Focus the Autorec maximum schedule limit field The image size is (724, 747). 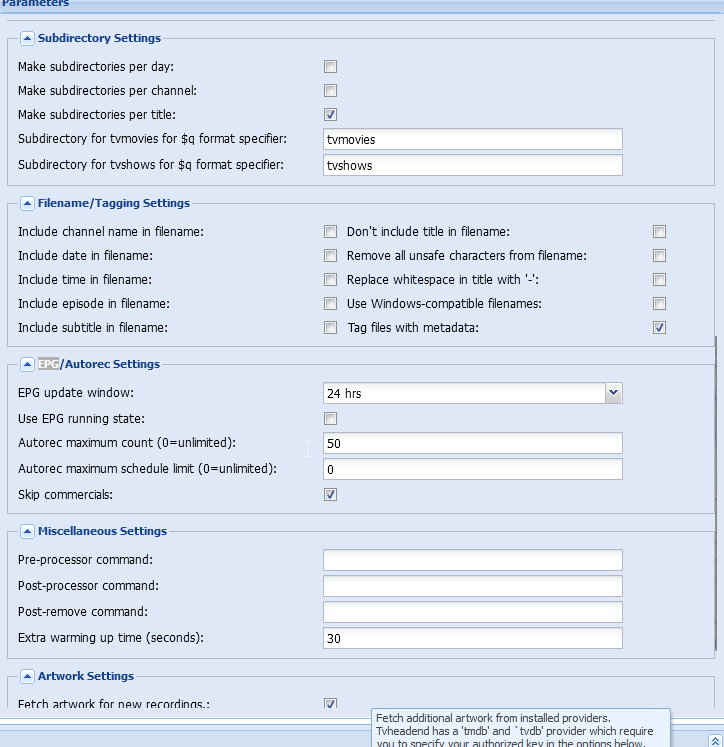pos(473,469)
